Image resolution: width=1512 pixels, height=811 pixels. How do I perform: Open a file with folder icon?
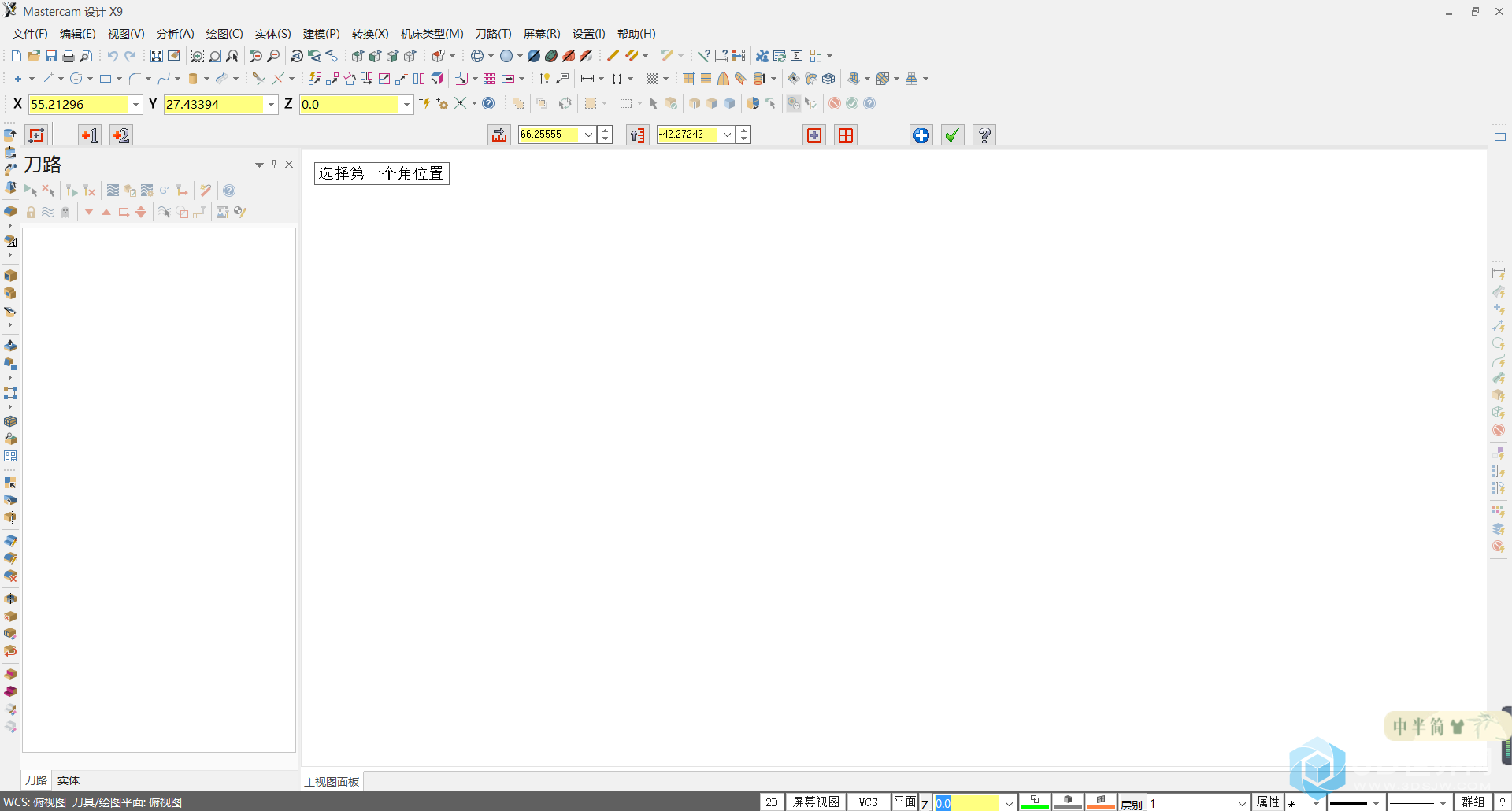(x=34, y=56)
